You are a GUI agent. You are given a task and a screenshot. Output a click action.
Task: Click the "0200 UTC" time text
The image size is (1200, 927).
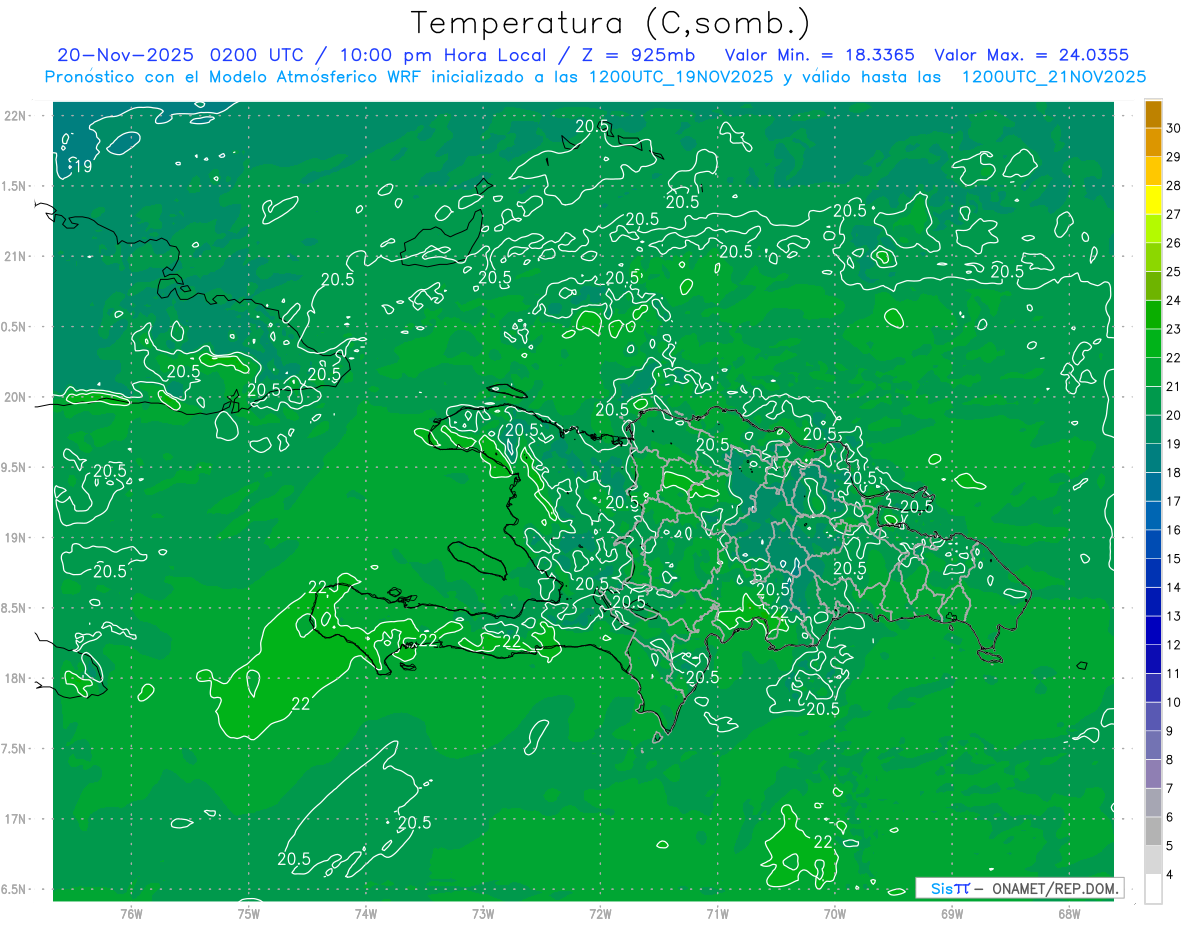[257, 55]
